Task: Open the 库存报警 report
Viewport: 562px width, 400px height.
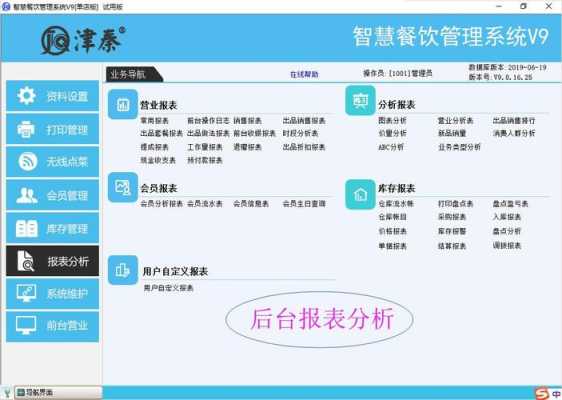Action: 452,231
